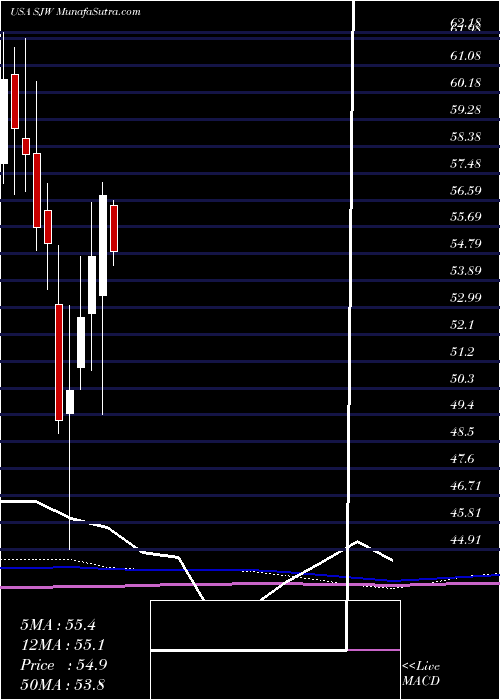Click the 5MA : 55.4 value text
The width and height of the screenshot is (500, 700).
point(58,625)
